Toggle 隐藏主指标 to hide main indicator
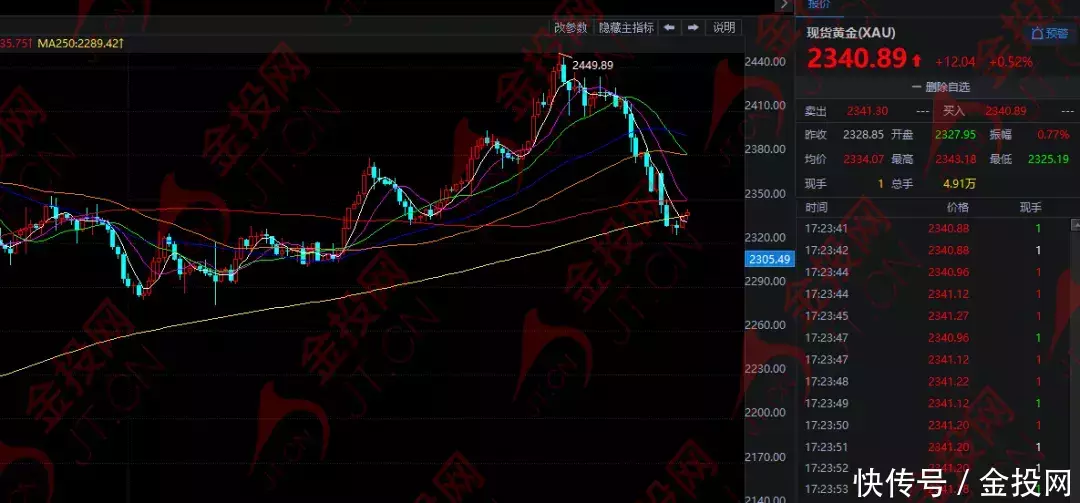The image size is (1080, 503). point(626,28)
